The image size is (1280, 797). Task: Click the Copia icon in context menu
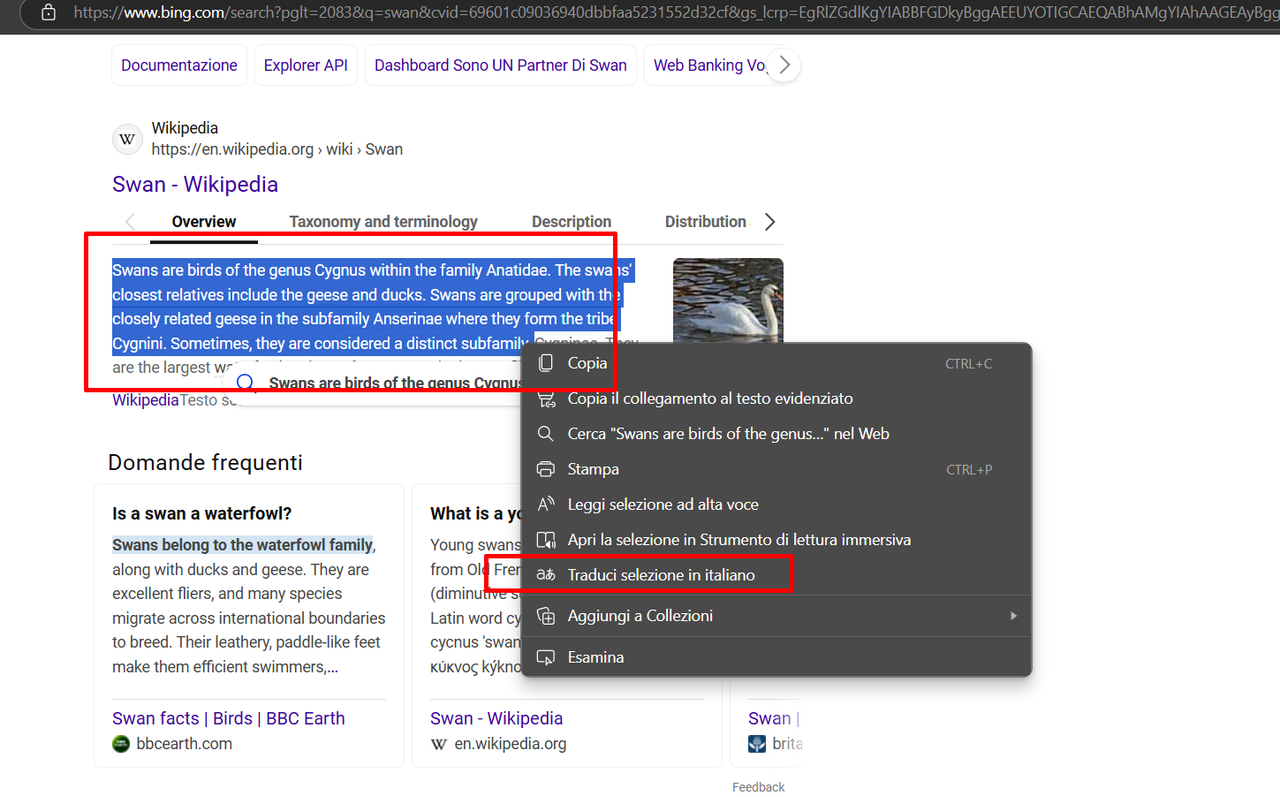(546, 363)
